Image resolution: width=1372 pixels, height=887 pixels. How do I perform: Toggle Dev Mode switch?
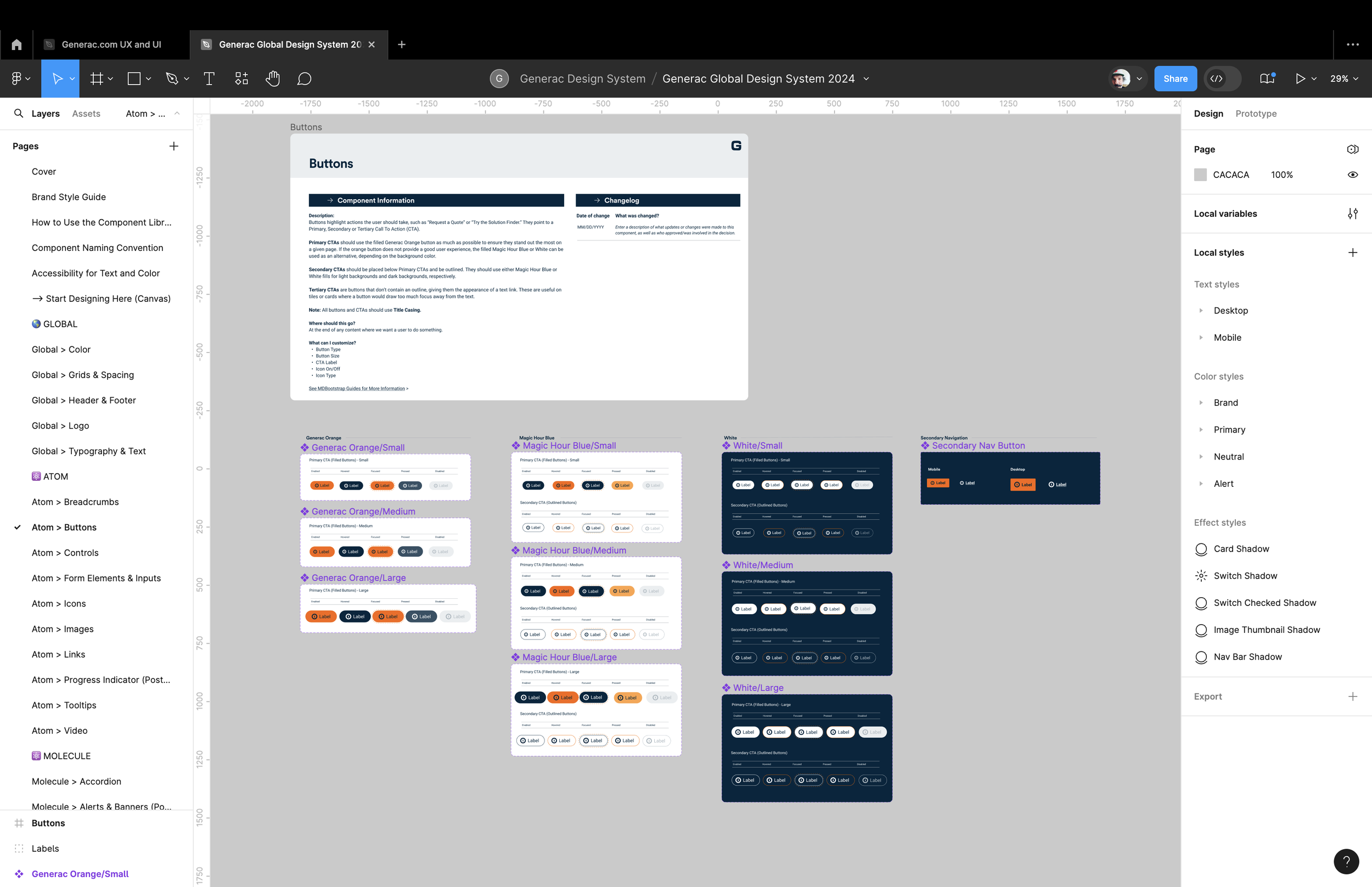click(x=1223, y=78)
